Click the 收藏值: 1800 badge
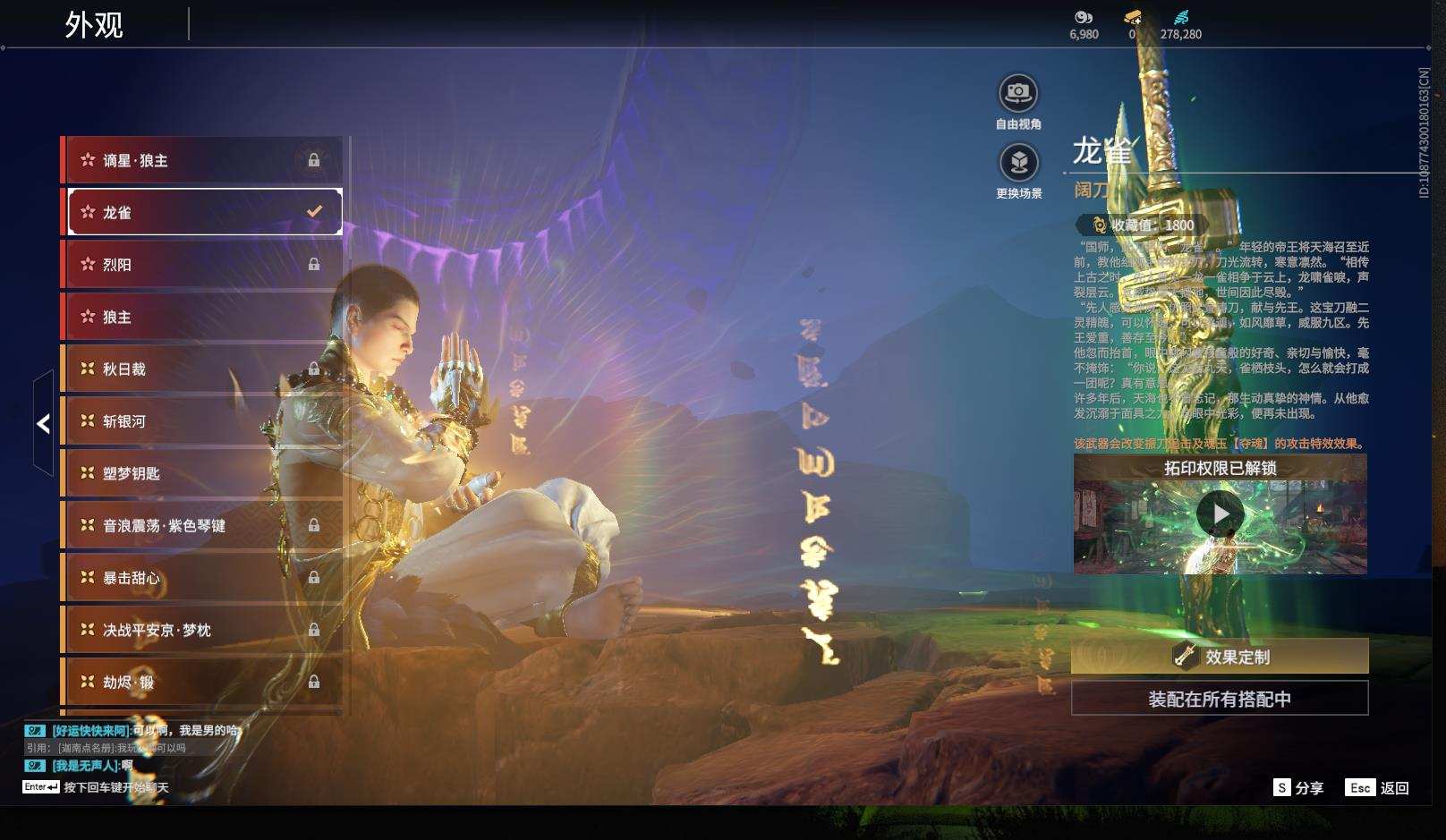The width and height of the screenshot is (1446, 840). 1142,225
